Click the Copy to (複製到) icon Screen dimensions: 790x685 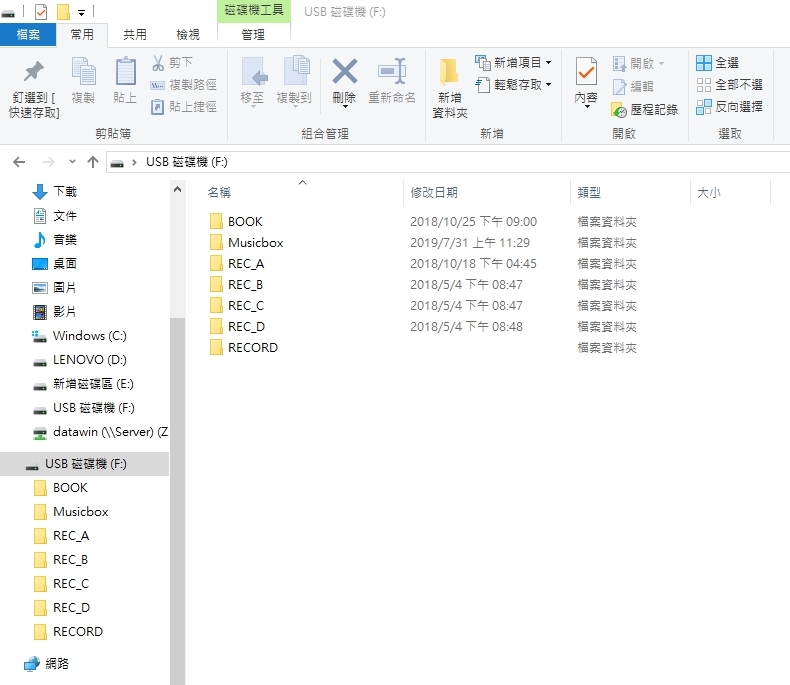(296, 71)
